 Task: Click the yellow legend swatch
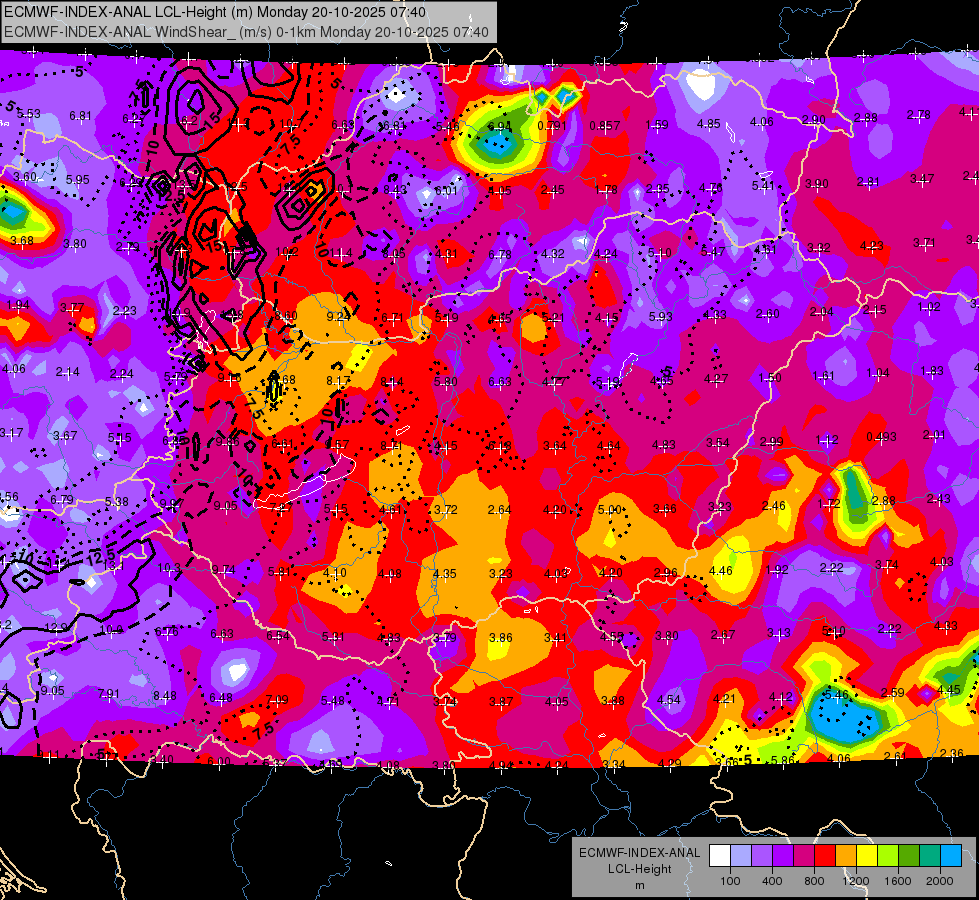click(x=867, y=855)
